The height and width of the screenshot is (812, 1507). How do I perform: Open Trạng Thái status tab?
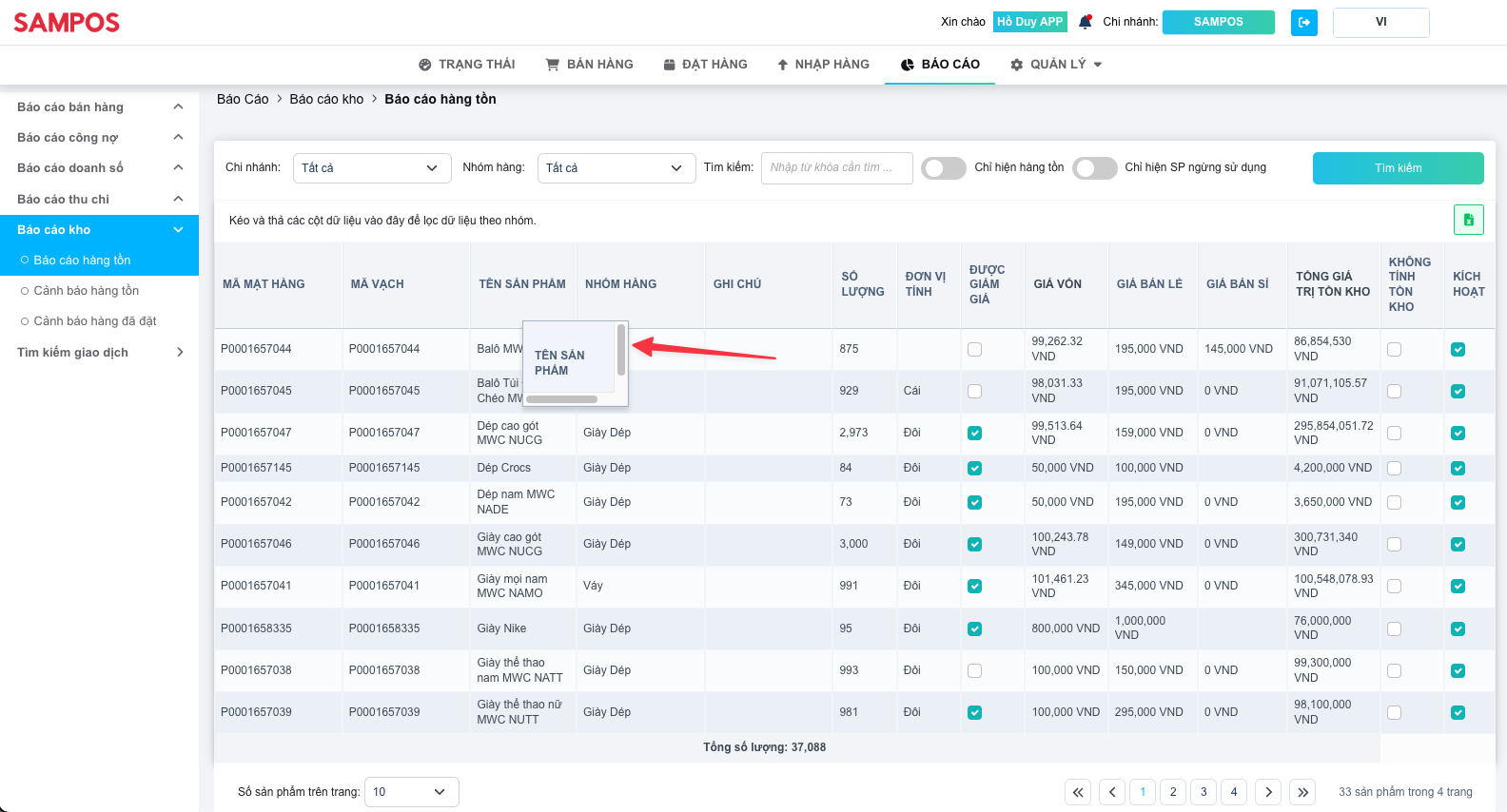pos(466,65)
